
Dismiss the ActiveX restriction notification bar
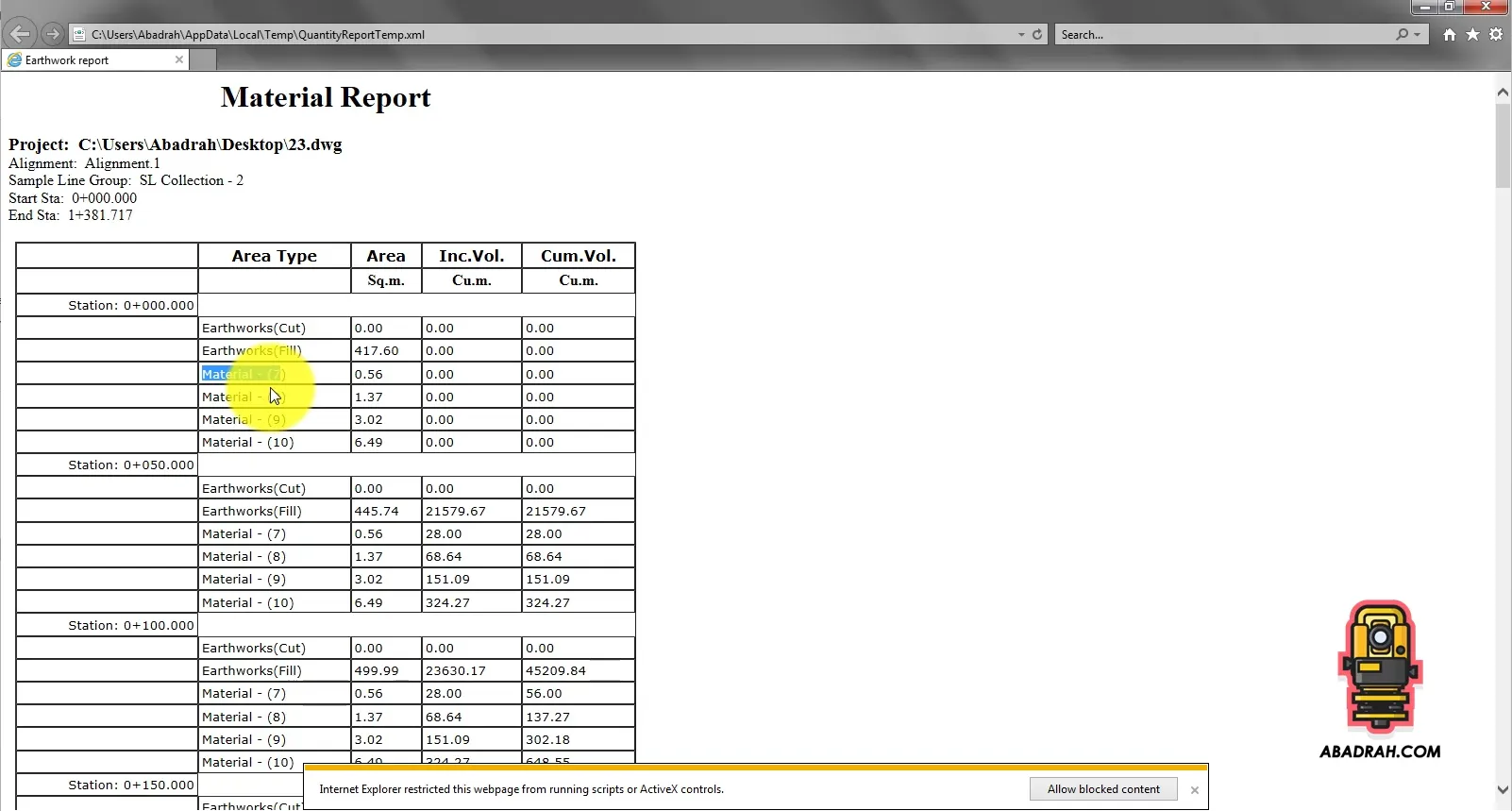click(x=1195, y=790)
